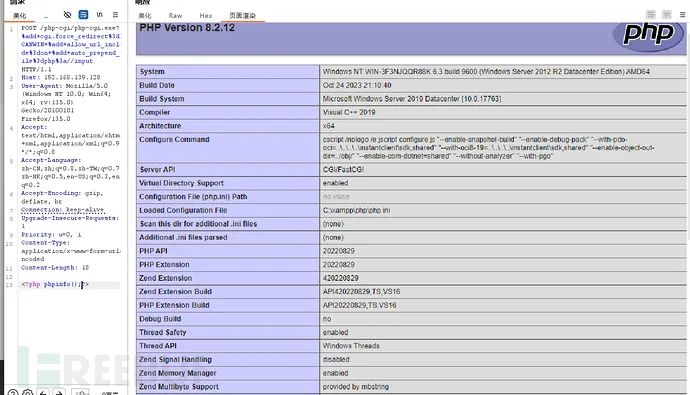This screenshot has height=395, width=690.
Task: Open settings with the gear icon at bottom
Action: [x=28, y=392]
